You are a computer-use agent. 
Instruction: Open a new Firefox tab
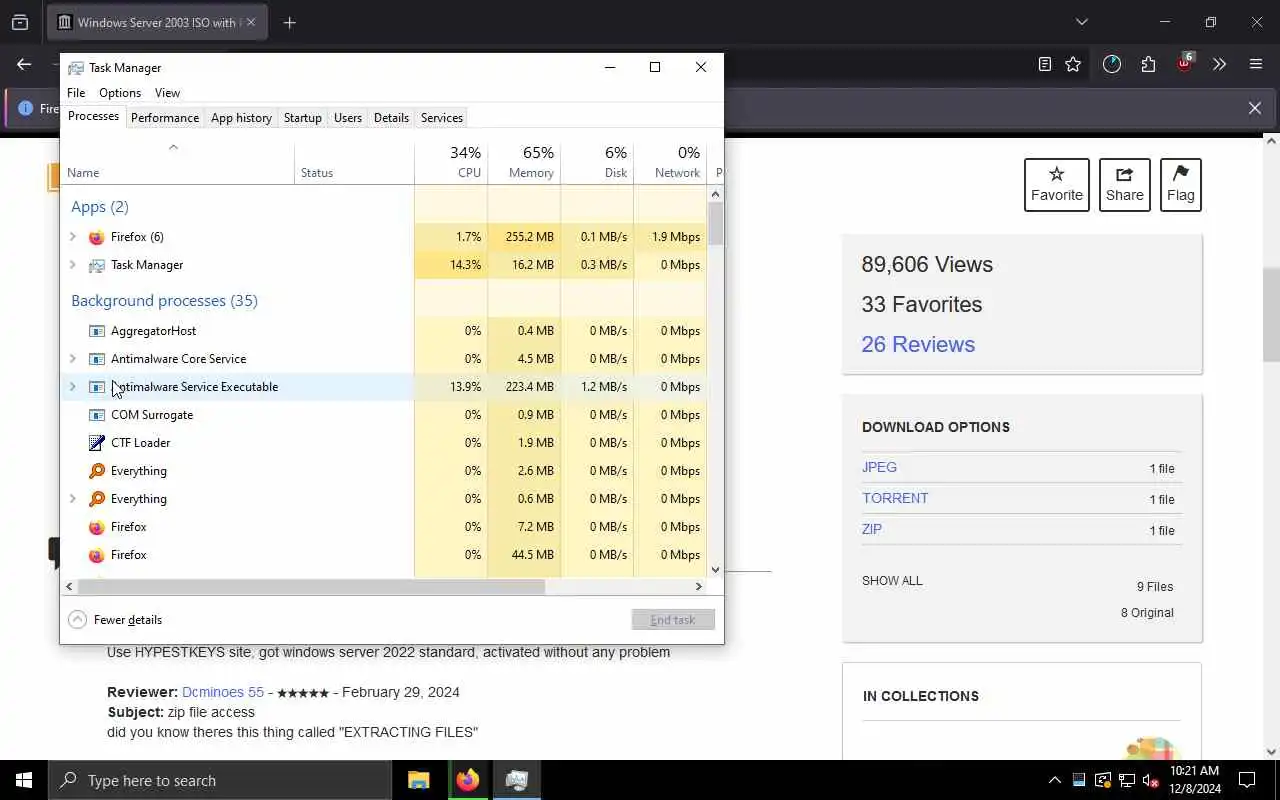[x=290, y=22]
